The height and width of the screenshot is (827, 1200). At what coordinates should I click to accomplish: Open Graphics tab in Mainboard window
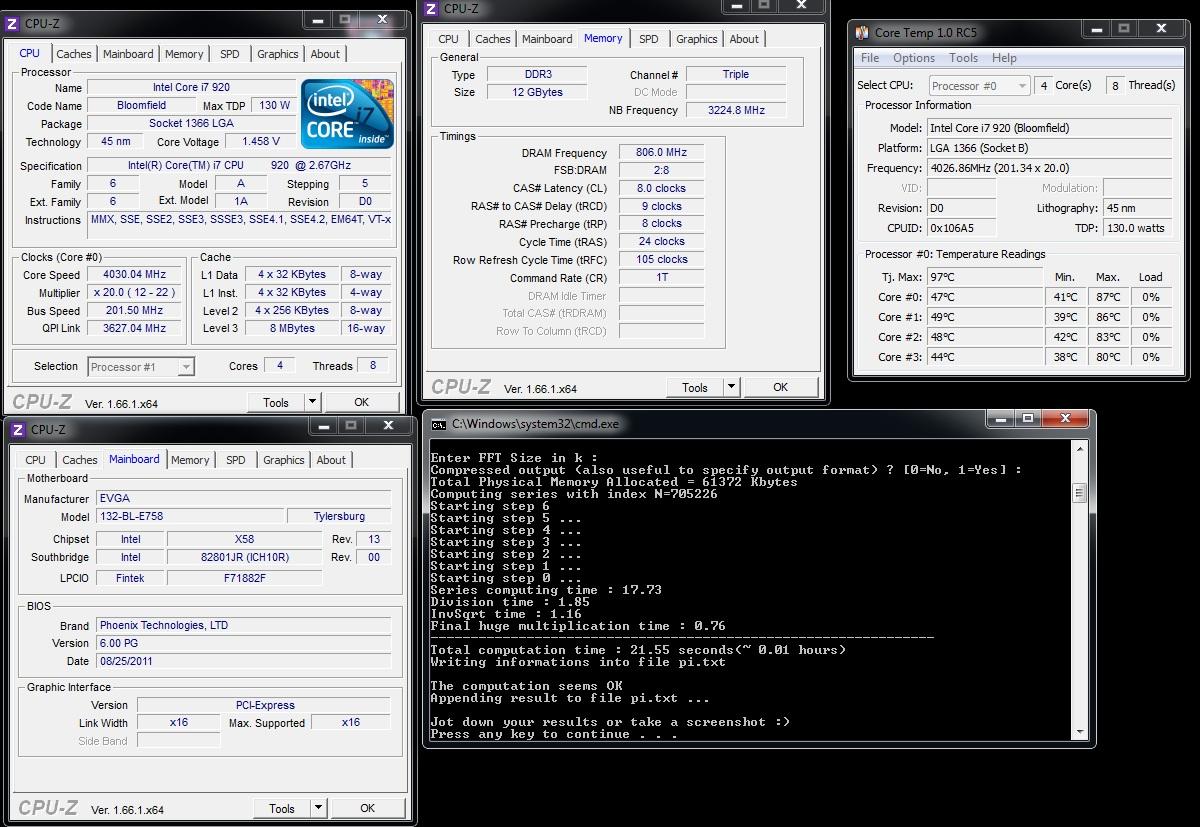tap(283, 460)
